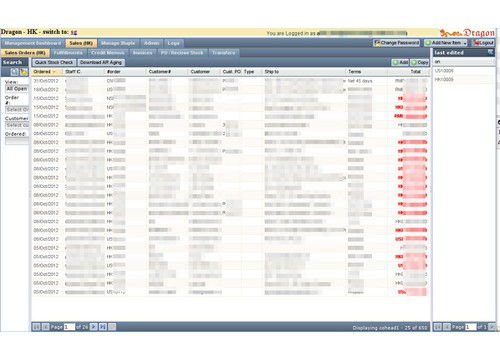Open the View All Open dropdown
Image resolution: width=500 pixels, height=360 pixels.
(17, 89)
